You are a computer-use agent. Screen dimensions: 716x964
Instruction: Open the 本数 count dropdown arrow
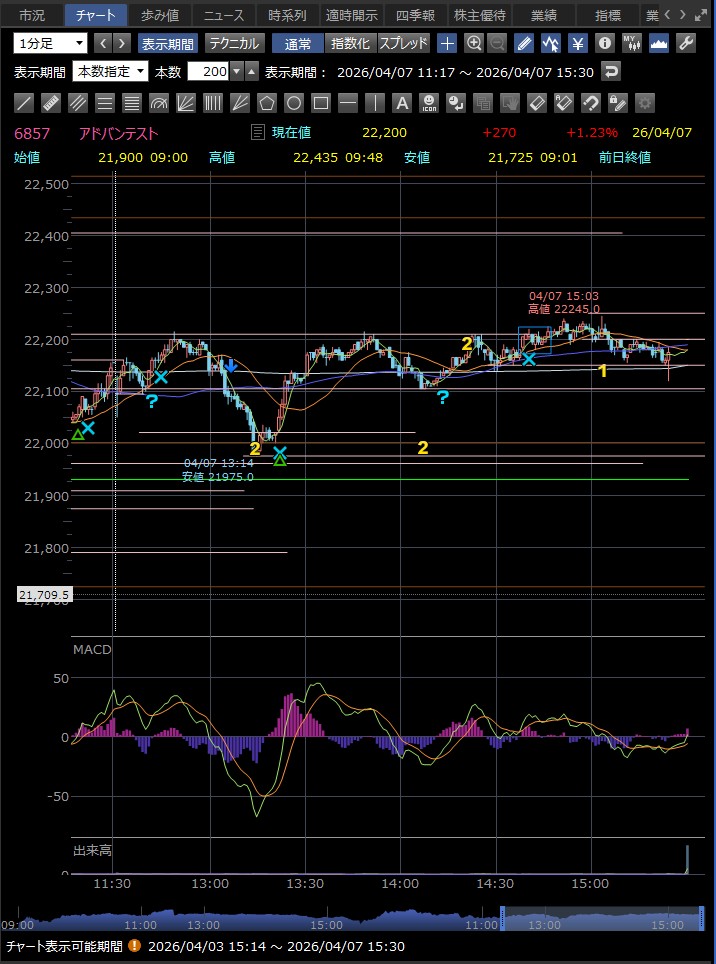pos(236,71)
